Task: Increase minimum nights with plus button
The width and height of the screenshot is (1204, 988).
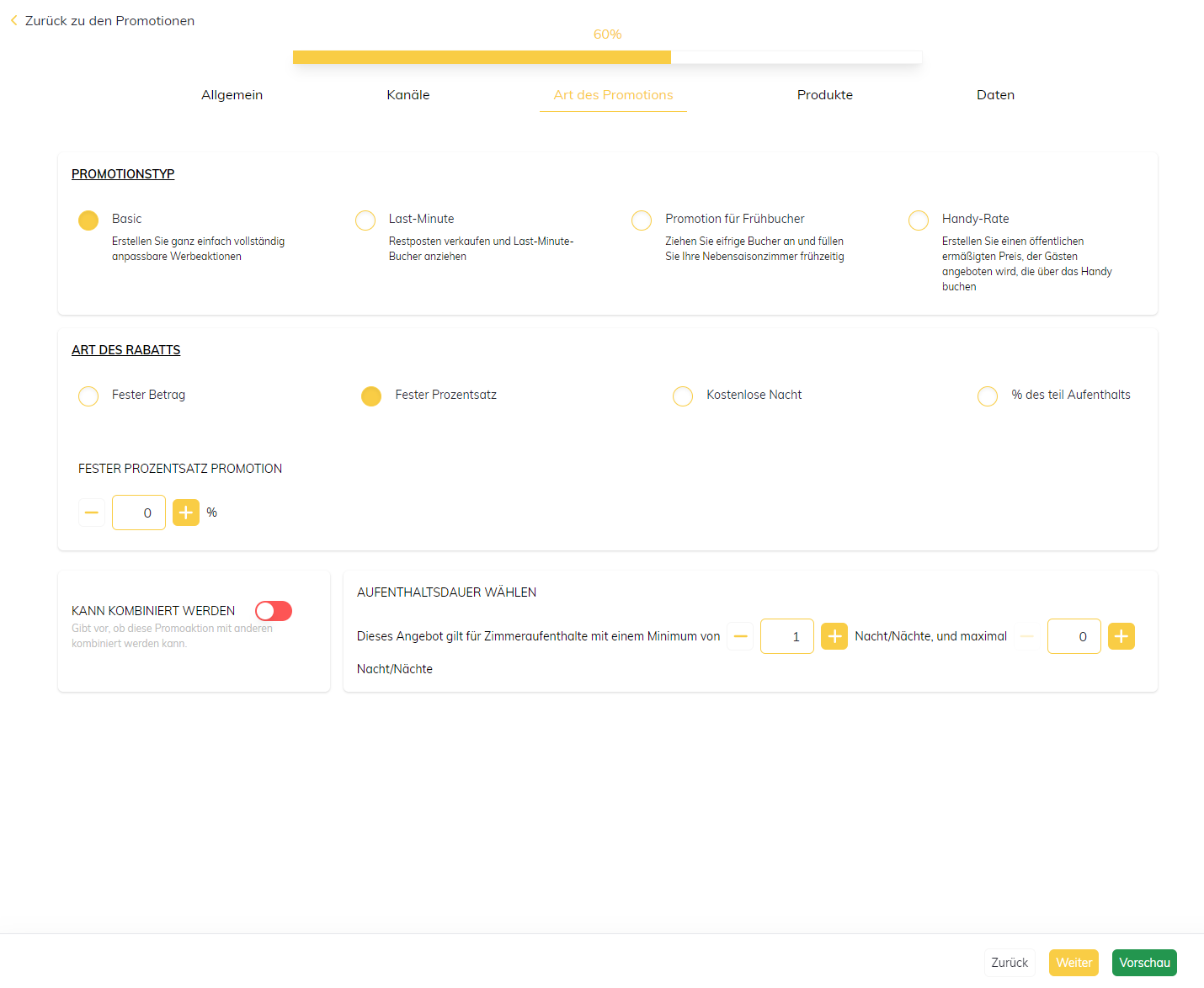Action: pyautogui.click(x=834, y=636)
